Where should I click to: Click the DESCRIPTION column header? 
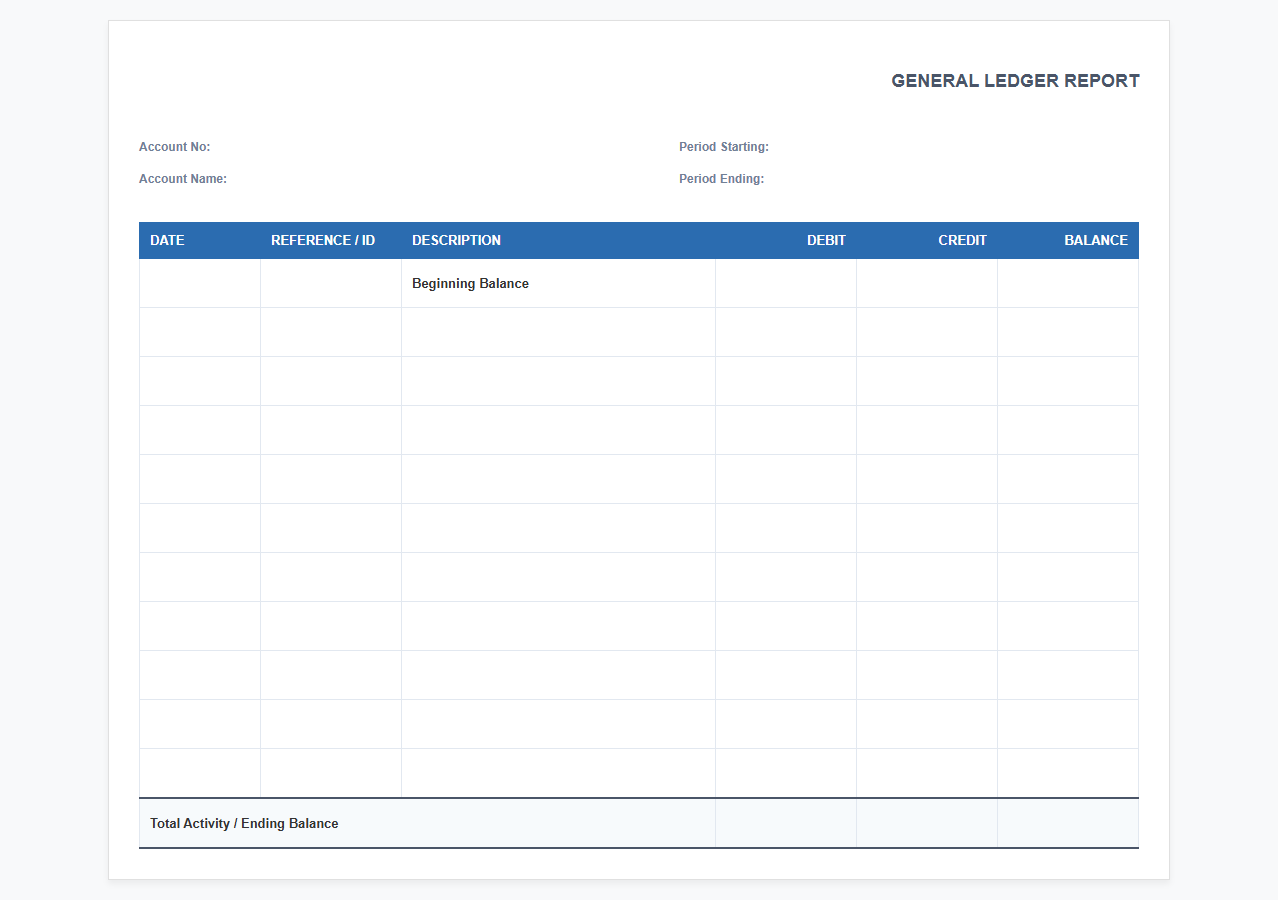pyautogui.click(x=558, y=240)
